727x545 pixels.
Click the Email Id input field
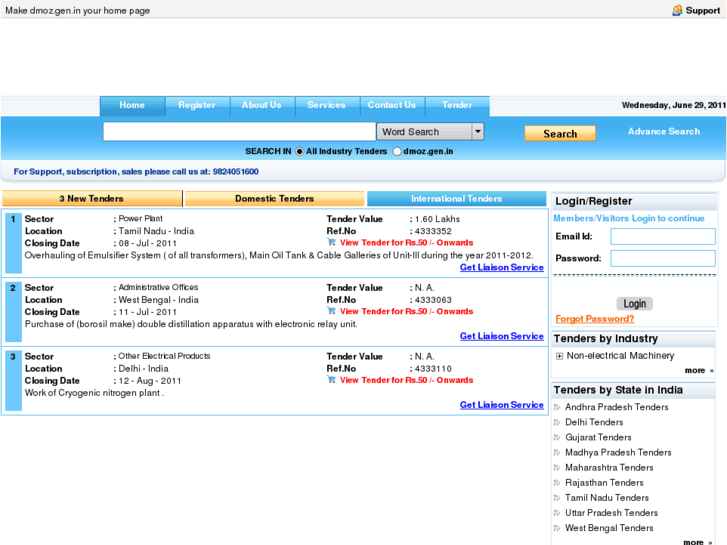click(x=662, y=237)
